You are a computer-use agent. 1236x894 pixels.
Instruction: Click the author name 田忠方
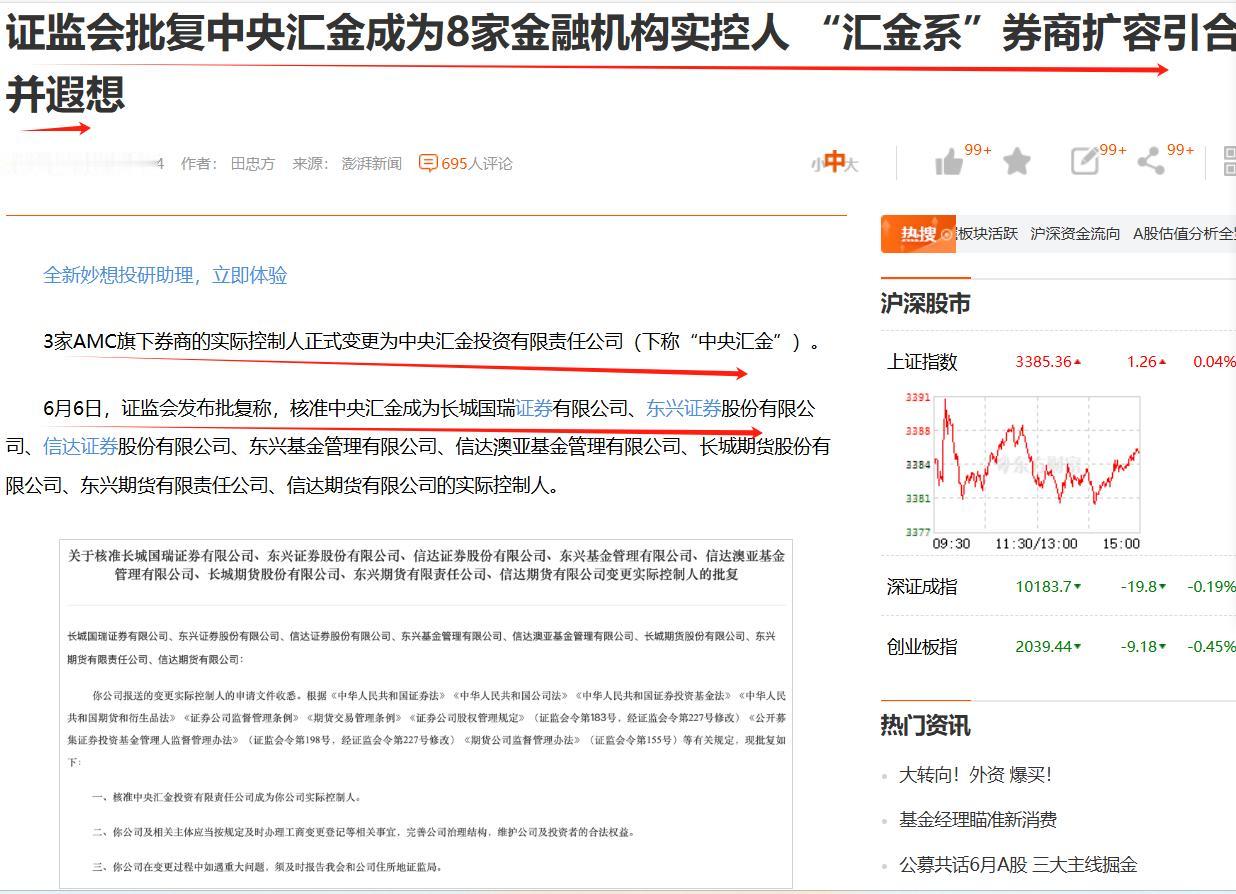253,163
